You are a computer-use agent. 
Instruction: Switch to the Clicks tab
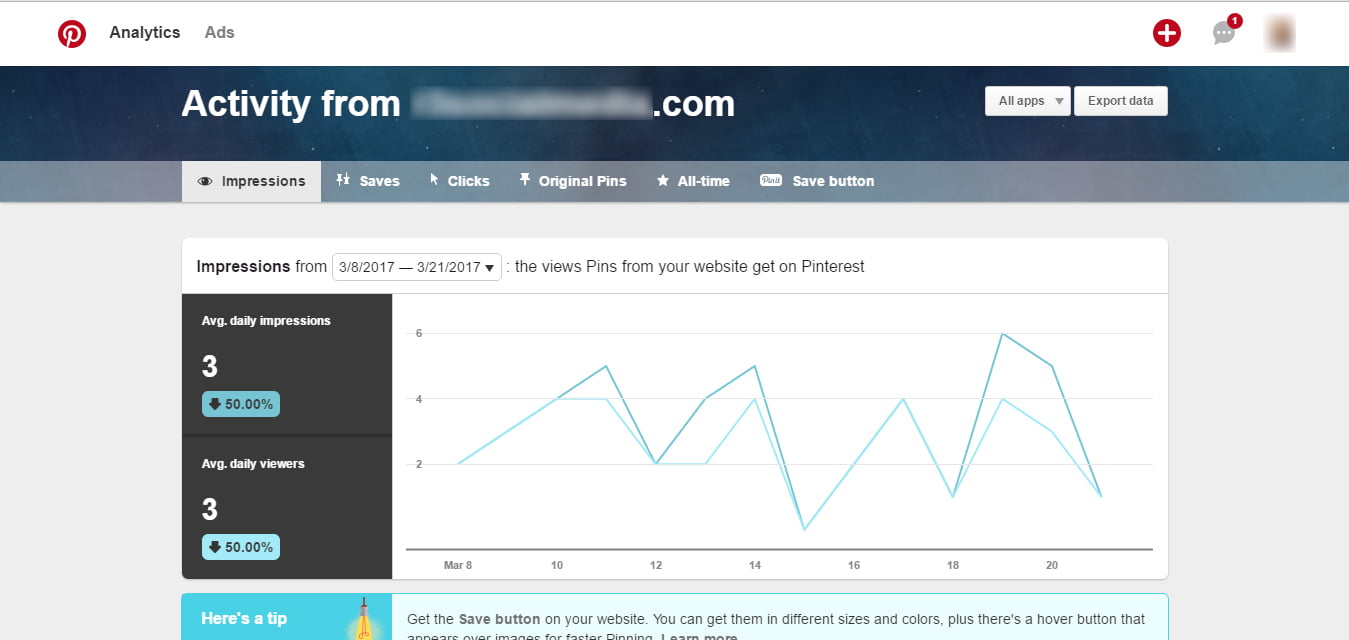tap(459, 181)
